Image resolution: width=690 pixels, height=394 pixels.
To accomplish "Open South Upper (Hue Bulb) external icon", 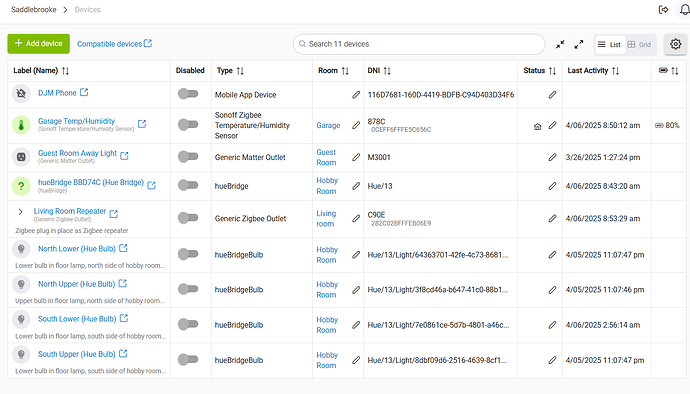I will pyautogui.click(x=123, y=353).
